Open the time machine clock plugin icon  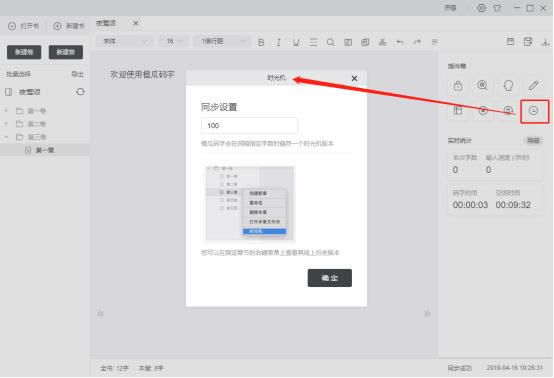(533, 111)
